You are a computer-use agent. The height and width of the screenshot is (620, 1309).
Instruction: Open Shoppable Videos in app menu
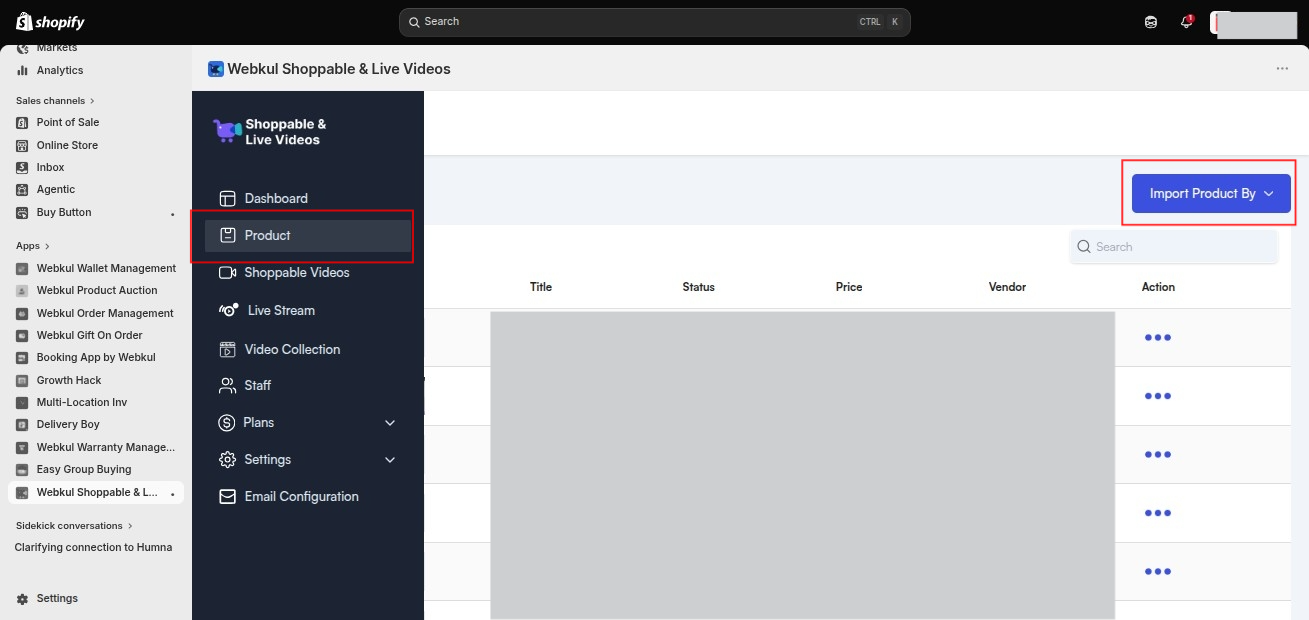[297, 272]
